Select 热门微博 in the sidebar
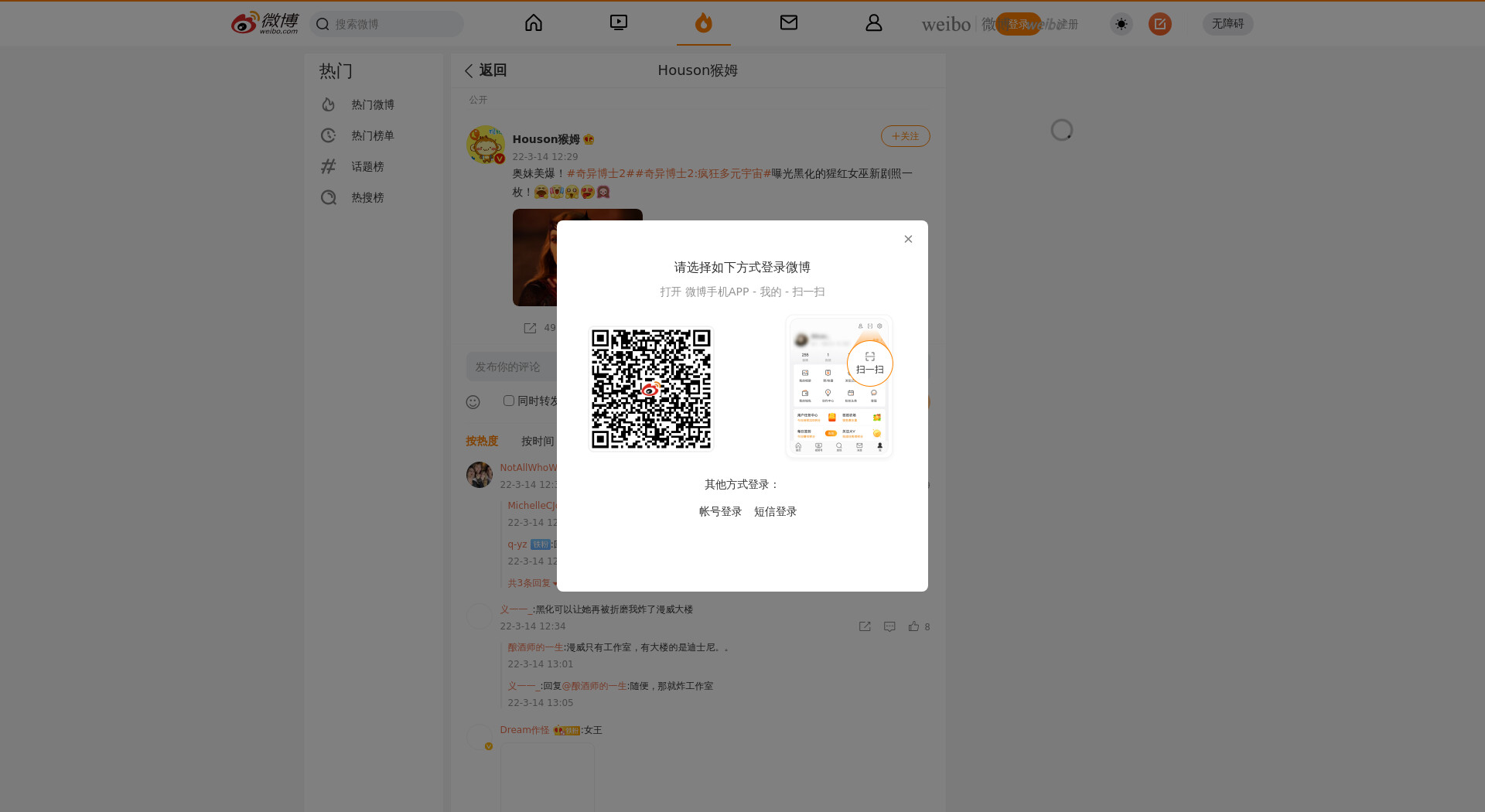The width and height of the screenshot is (1485, 812). coord(374,104)
